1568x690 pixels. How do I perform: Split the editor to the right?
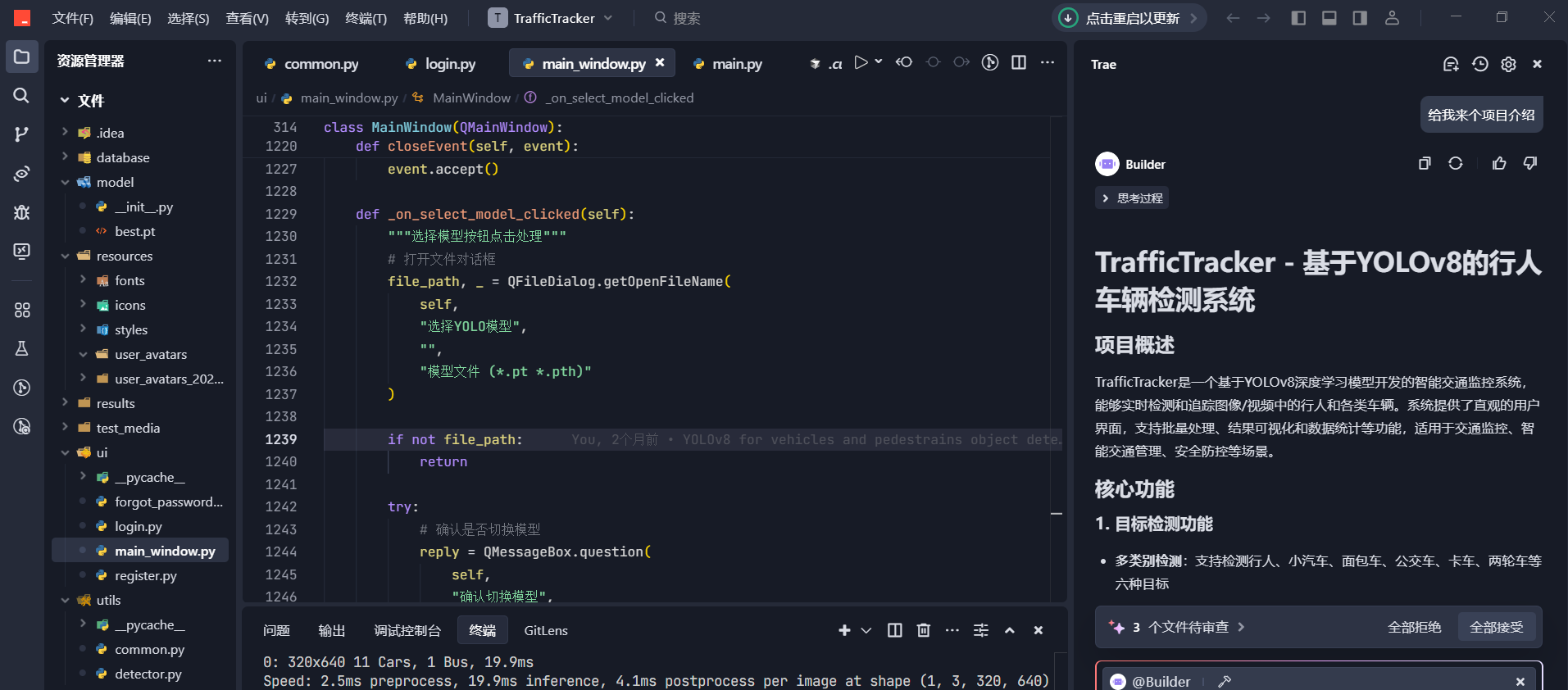[x=1019, y=62]
